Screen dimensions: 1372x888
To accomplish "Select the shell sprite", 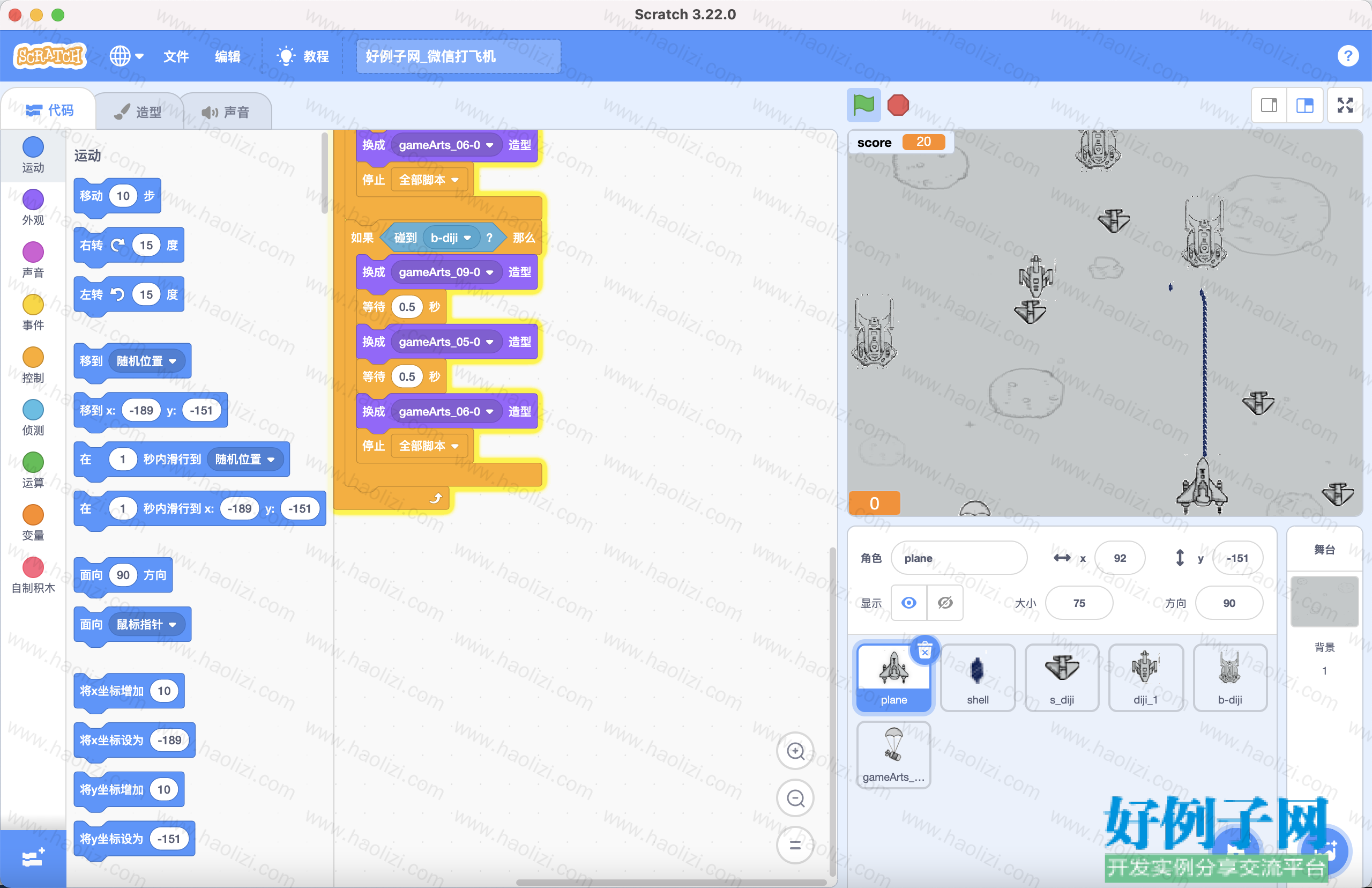I will click(978, 678).
